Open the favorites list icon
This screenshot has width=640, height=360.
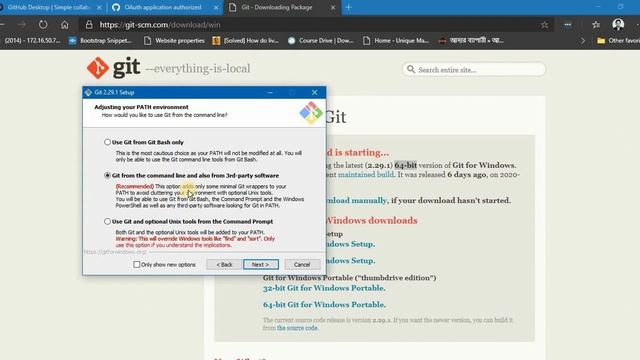[596, 24]
